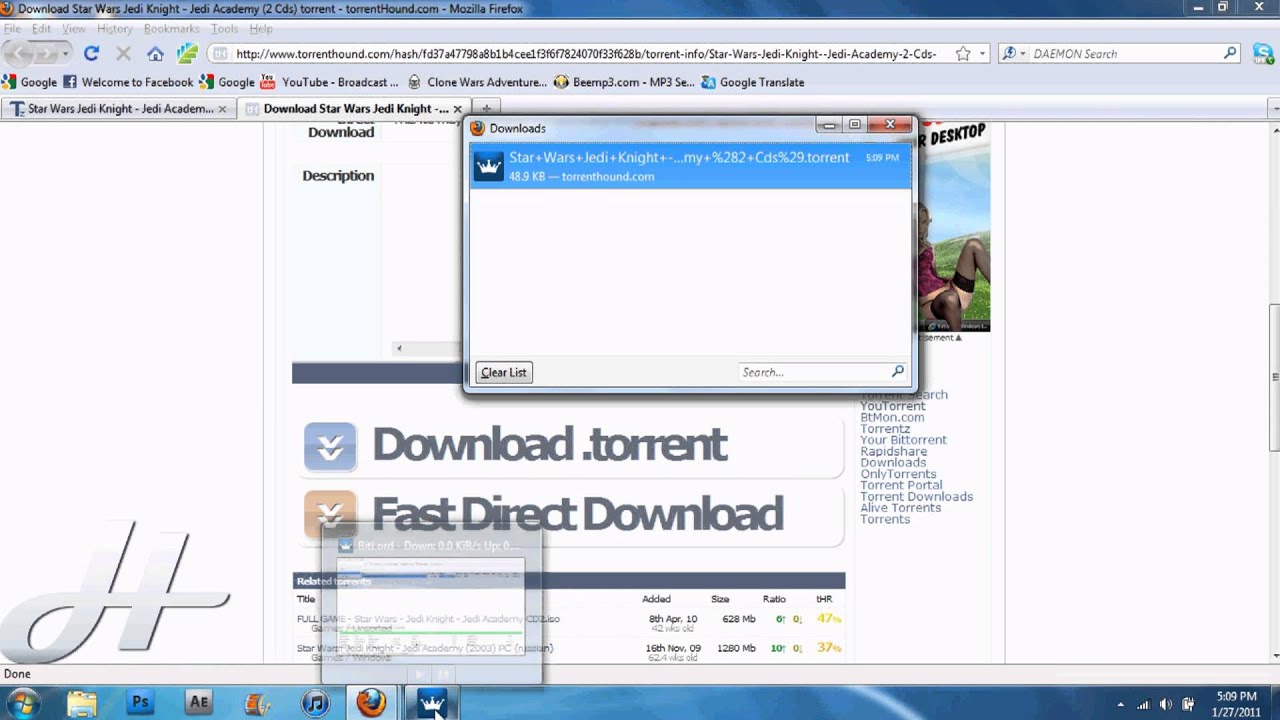Viewport: 1280px width, 720px height.
Task: Switch to Firefox taskbar icon
Action: [x=372, y=703]
